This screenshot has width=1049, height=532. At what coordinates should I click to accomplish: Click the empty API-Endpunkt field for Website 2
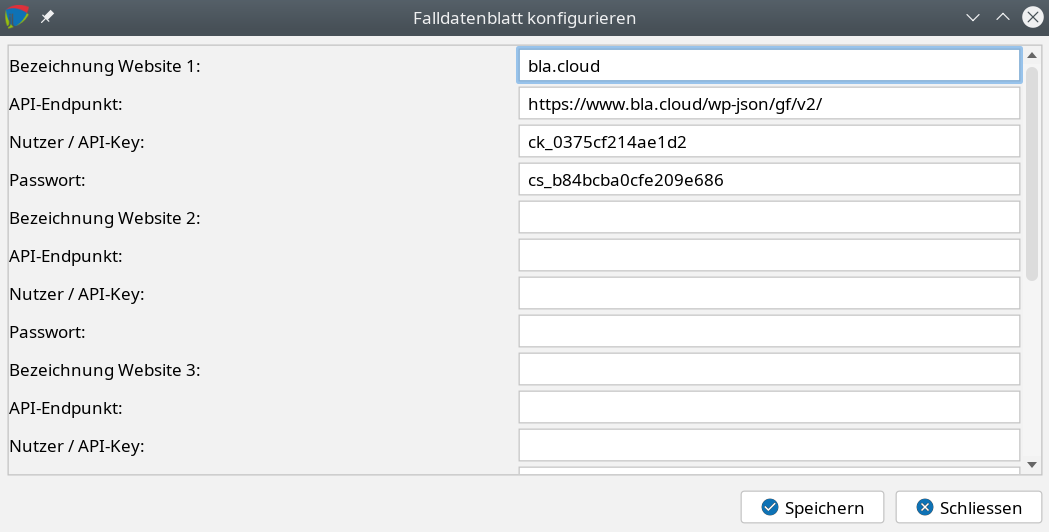pos(768,256)
